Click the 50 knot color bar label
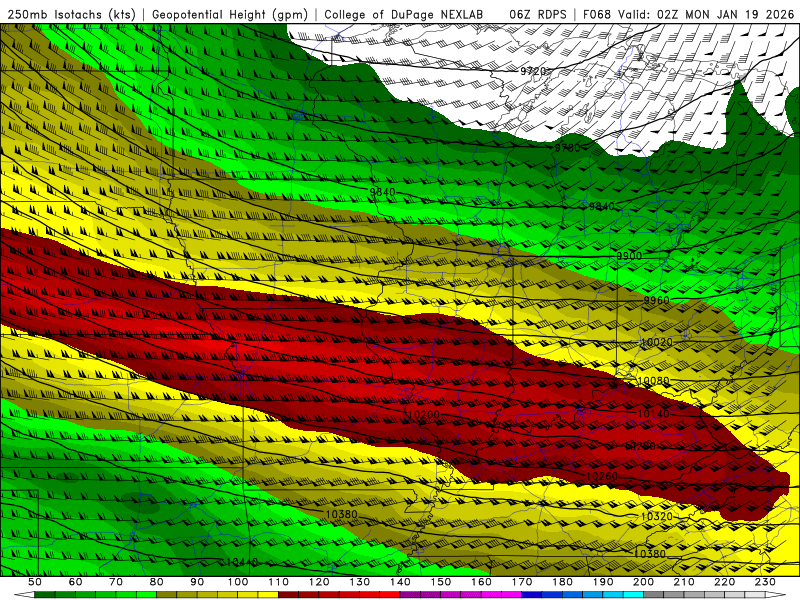 point(35,582)
